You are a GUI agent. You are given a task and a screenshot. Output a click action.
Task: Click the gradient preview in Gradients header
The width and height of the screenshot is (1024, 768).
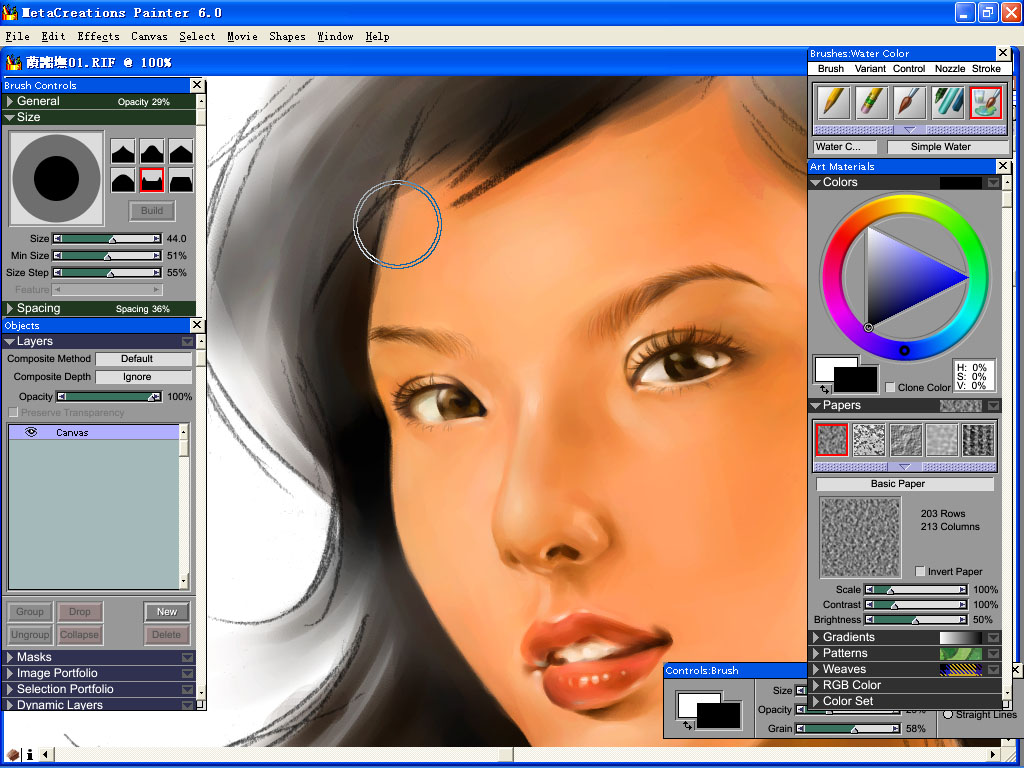pos(960,637)
